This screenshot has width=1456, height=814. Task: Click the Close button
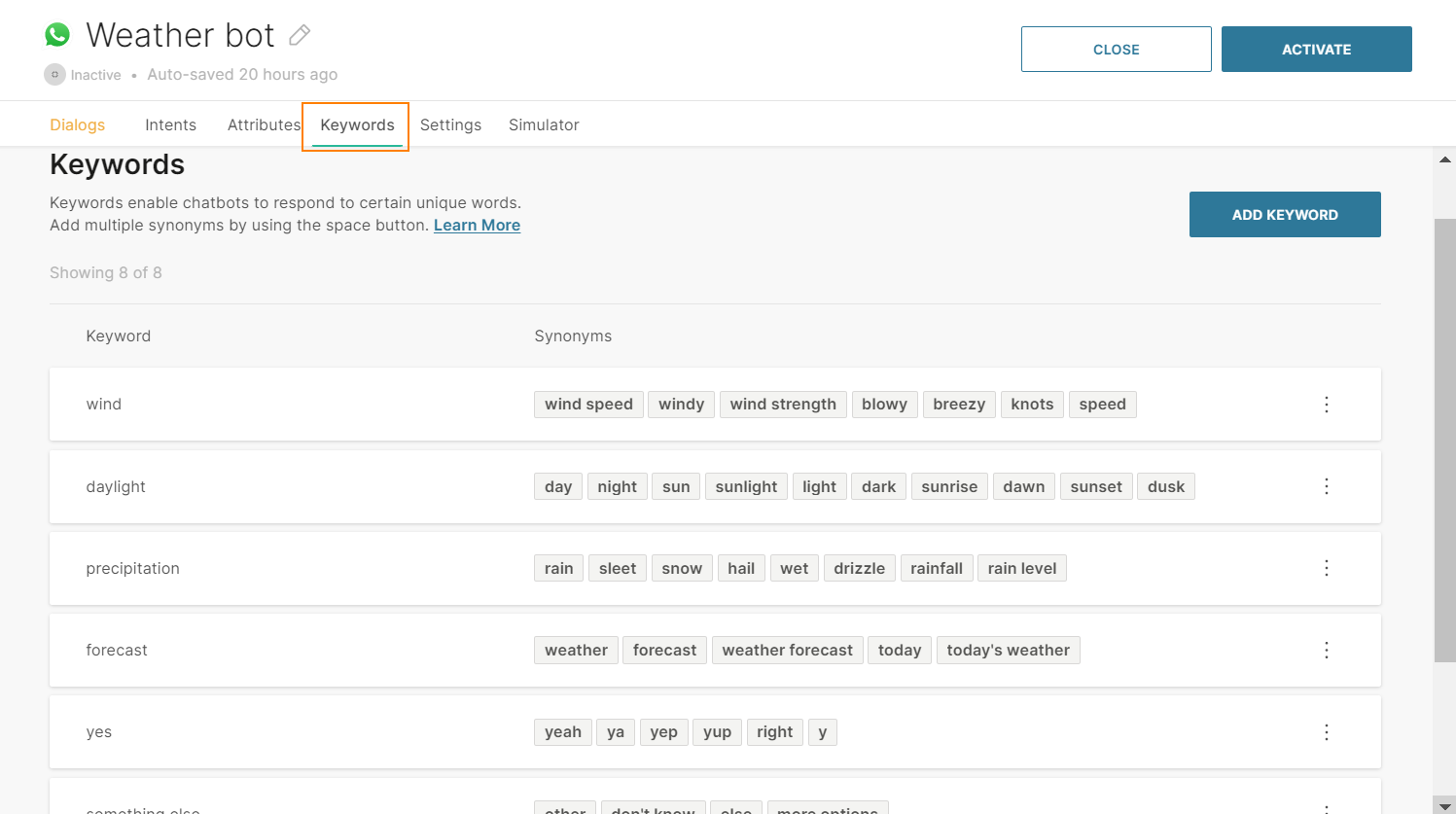click(x=1116, y=50)
